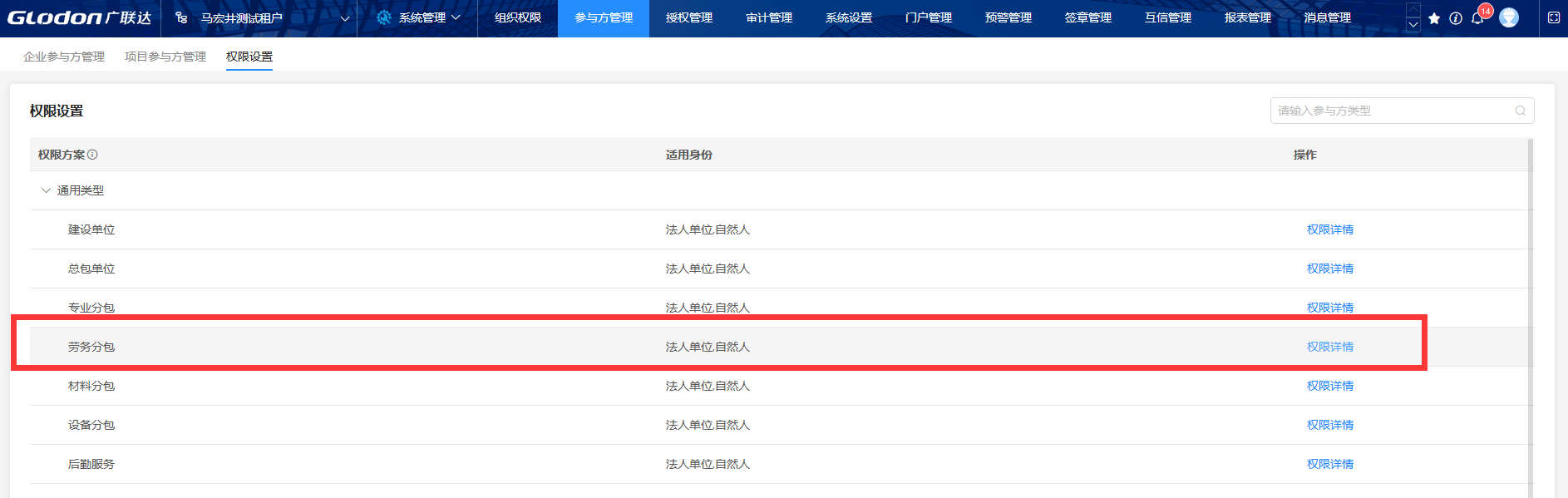Screen dimensions: 1568x498
Task: Open the 消息管理 menu
Action: click(x=1328, y=17)
